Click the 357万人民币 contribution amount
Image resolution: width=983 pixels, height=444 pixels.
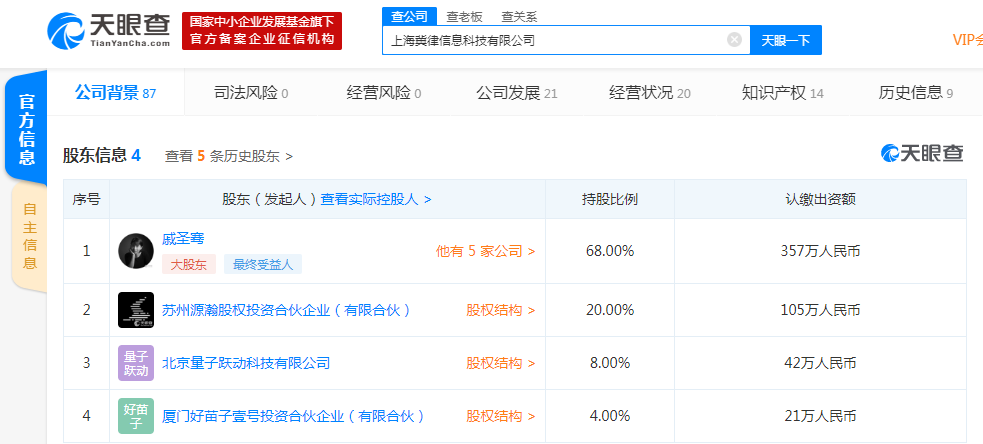[820, 251]
